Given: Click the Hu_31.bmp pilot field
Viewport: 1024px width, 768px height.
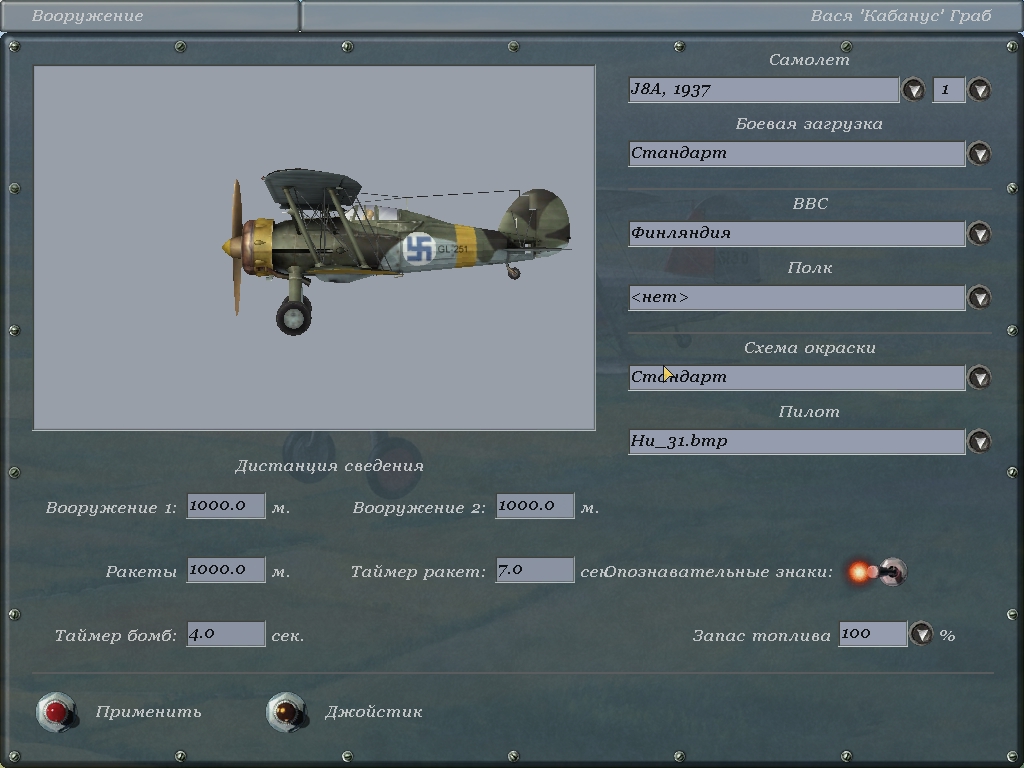Looking at the screenshot, I should tap(797, 441).
